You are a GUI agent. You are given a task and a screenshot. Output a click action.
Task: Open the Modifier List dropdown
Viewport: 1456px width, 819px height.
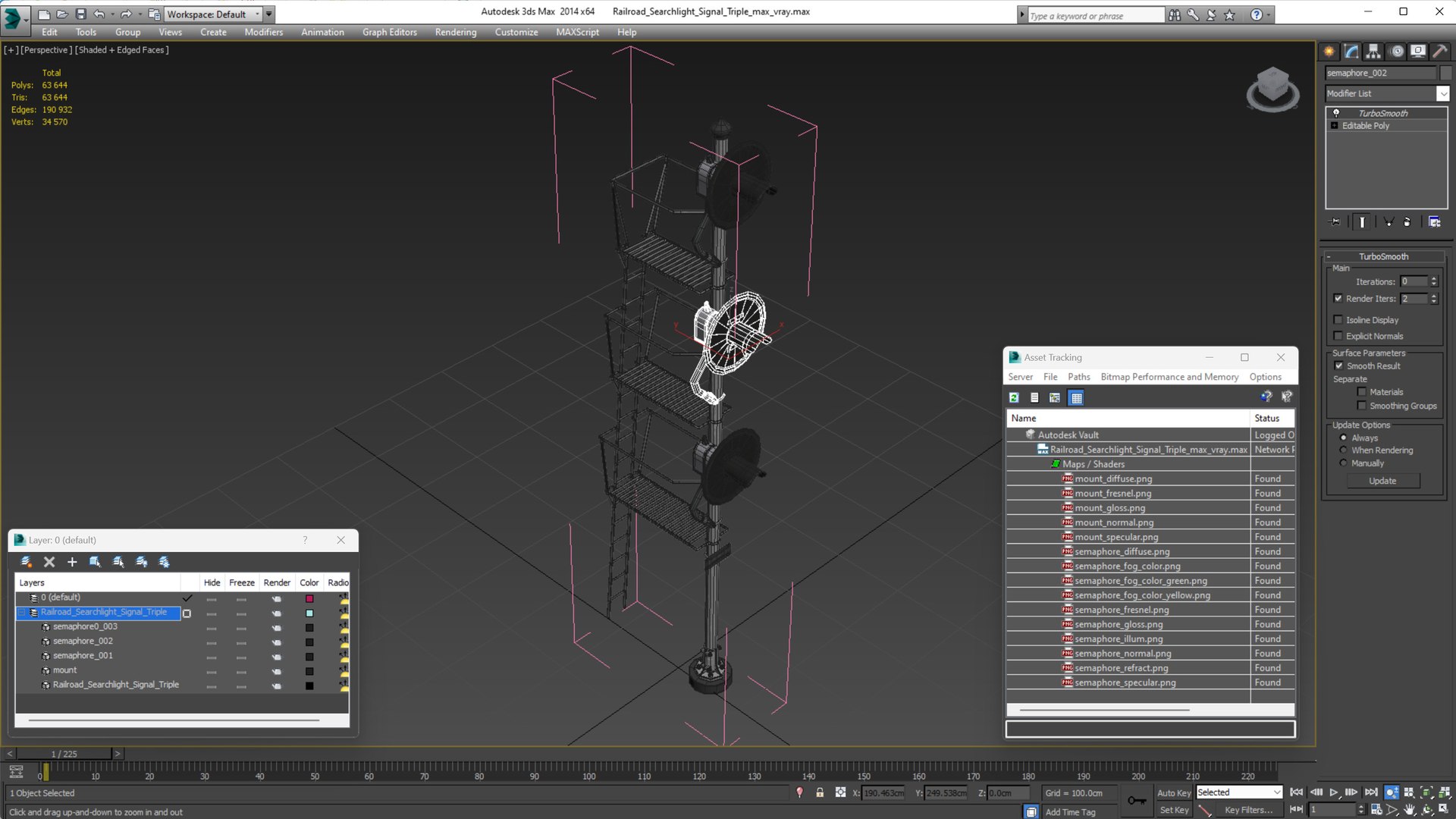[1442, 93]
